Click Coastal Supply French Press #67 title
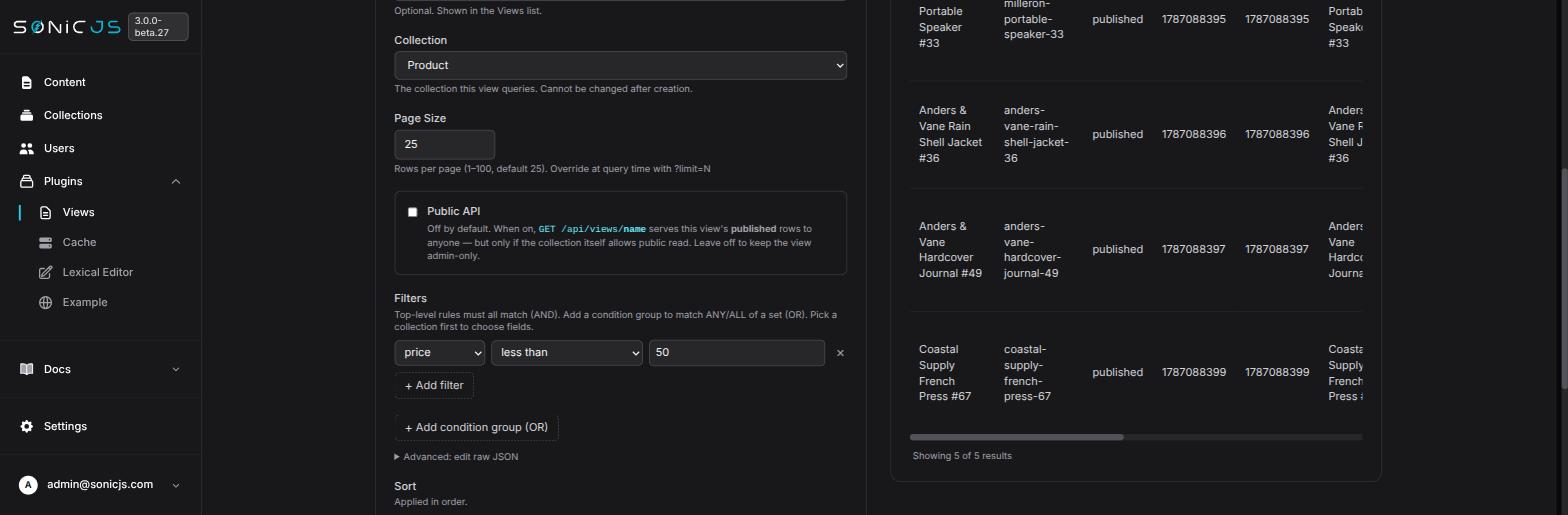 pyautogui.click(x=945, y=373)
